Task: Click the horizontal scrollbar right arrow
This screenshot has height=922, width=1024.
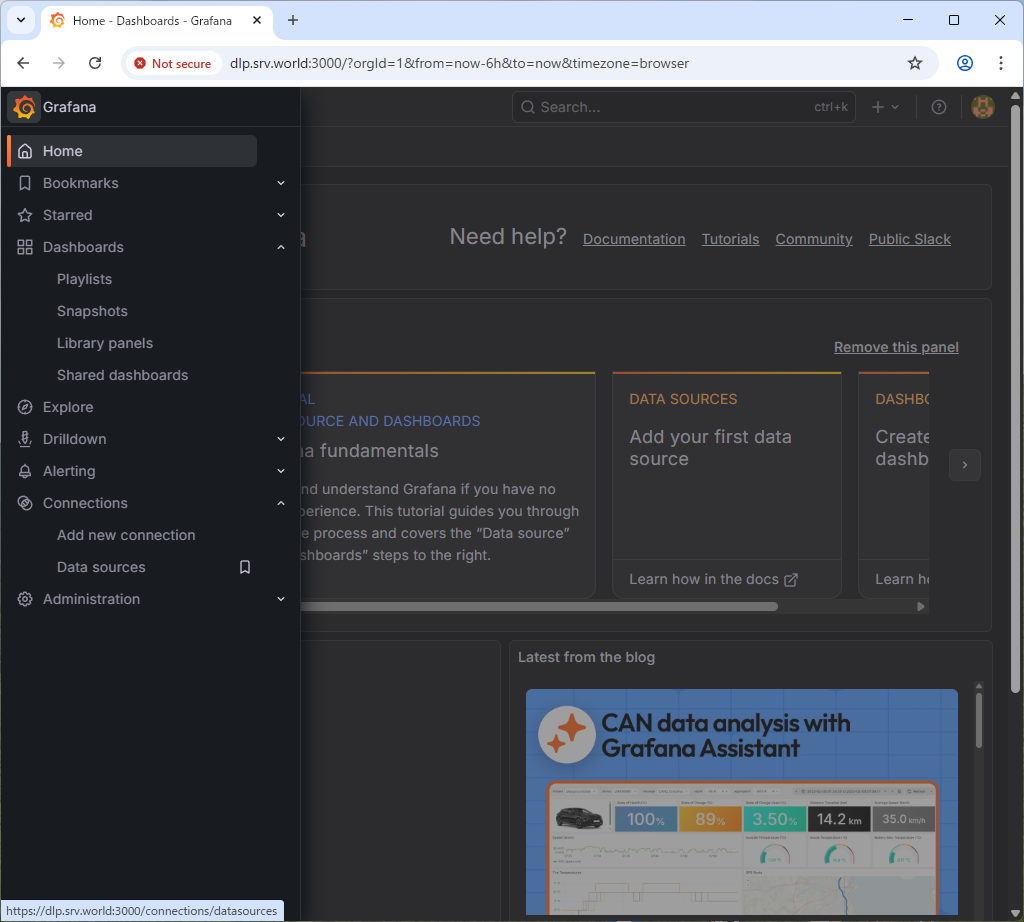Action: (x=921, y=607)
